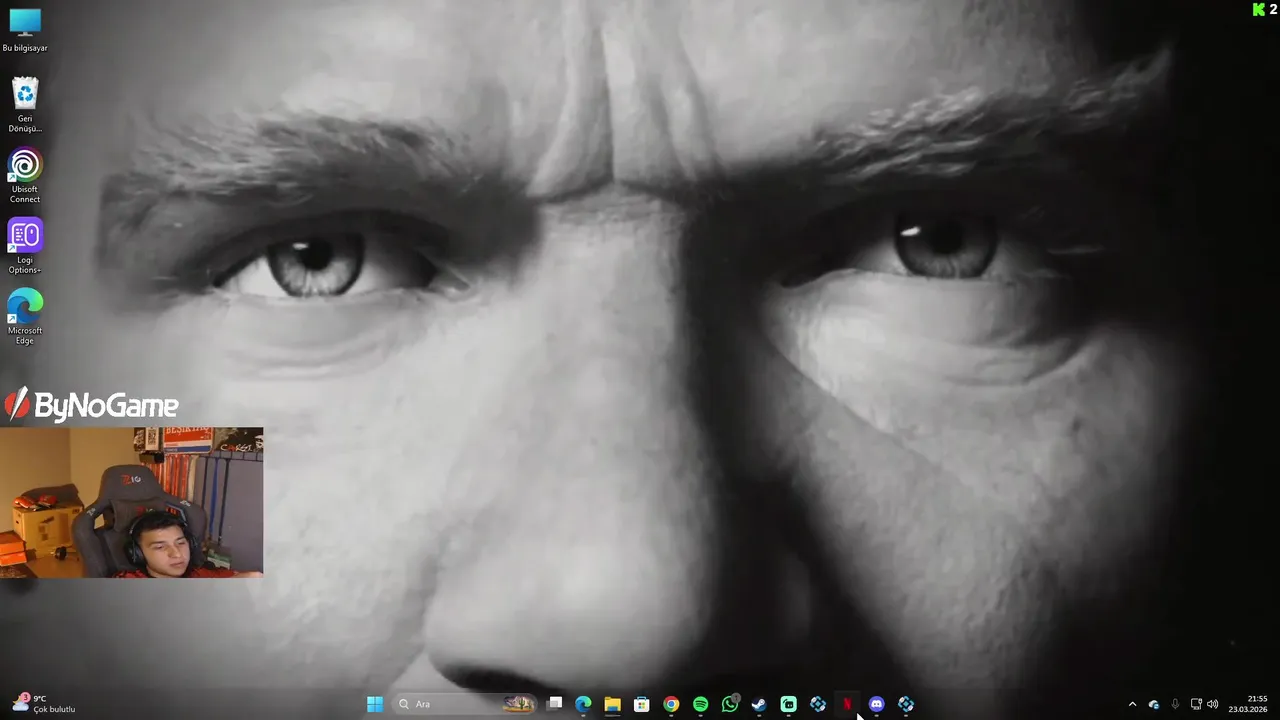The image size is (1280, 720).
Task: Open Netflix from the taskbar
Action: pos(847,704)
